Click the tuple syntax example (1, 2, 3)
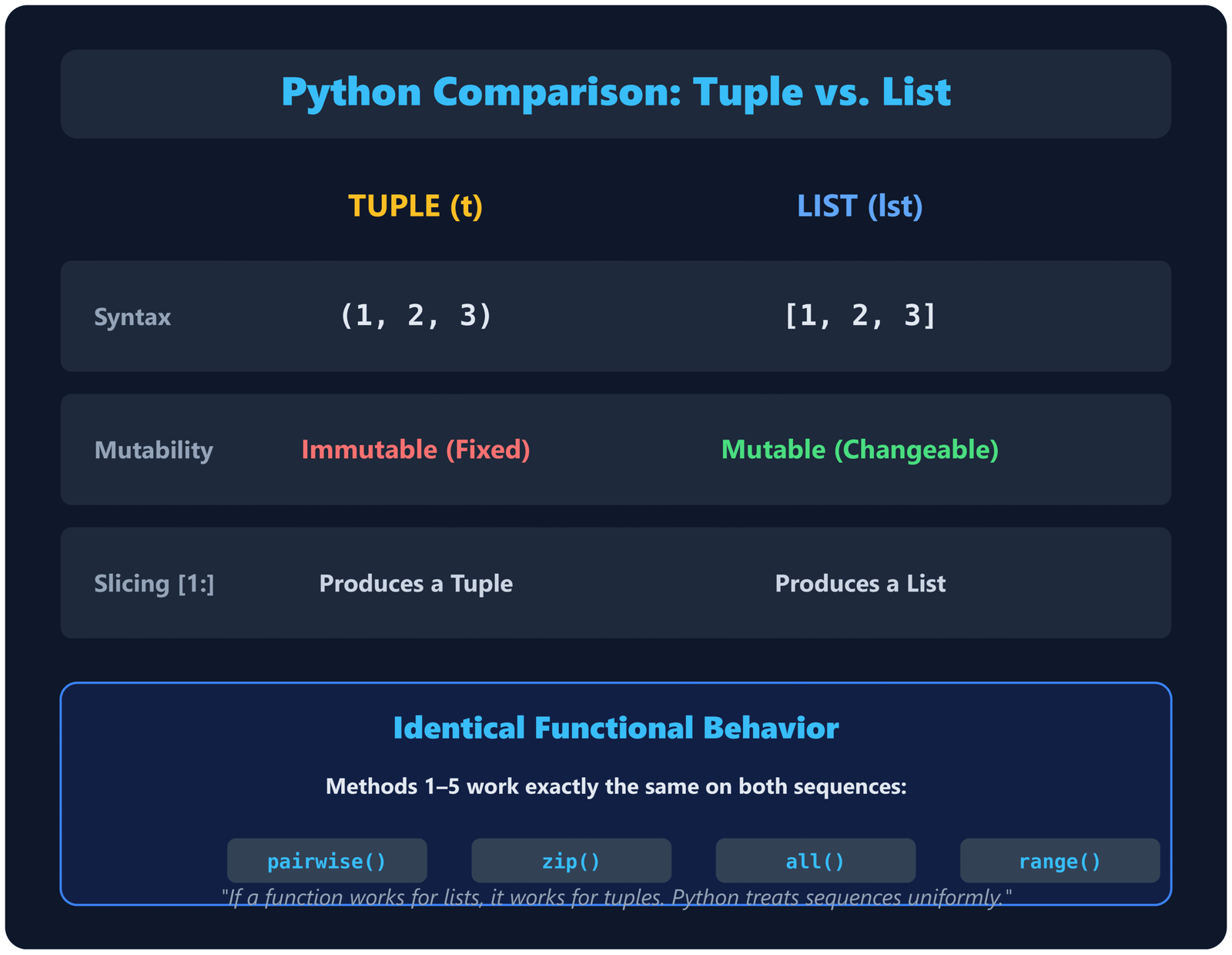The width and height of the screenshot is (1232, 955). point(415,315)
